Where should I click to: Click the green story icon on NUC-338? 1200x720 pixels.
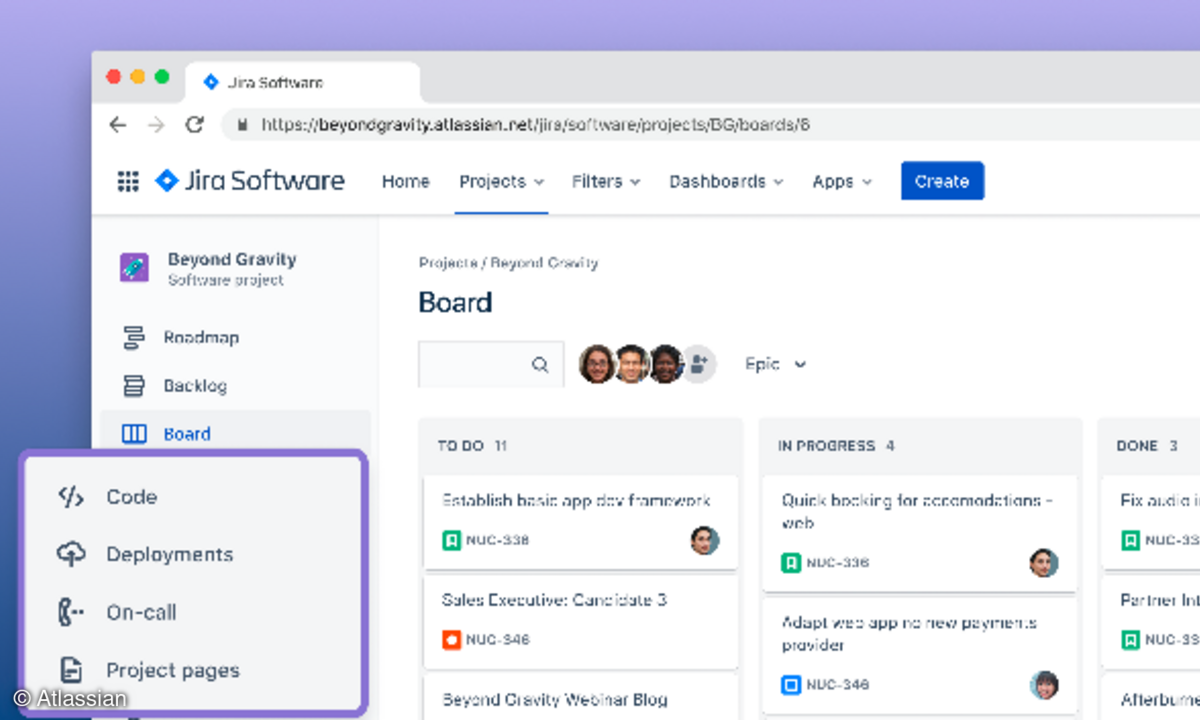451,540
